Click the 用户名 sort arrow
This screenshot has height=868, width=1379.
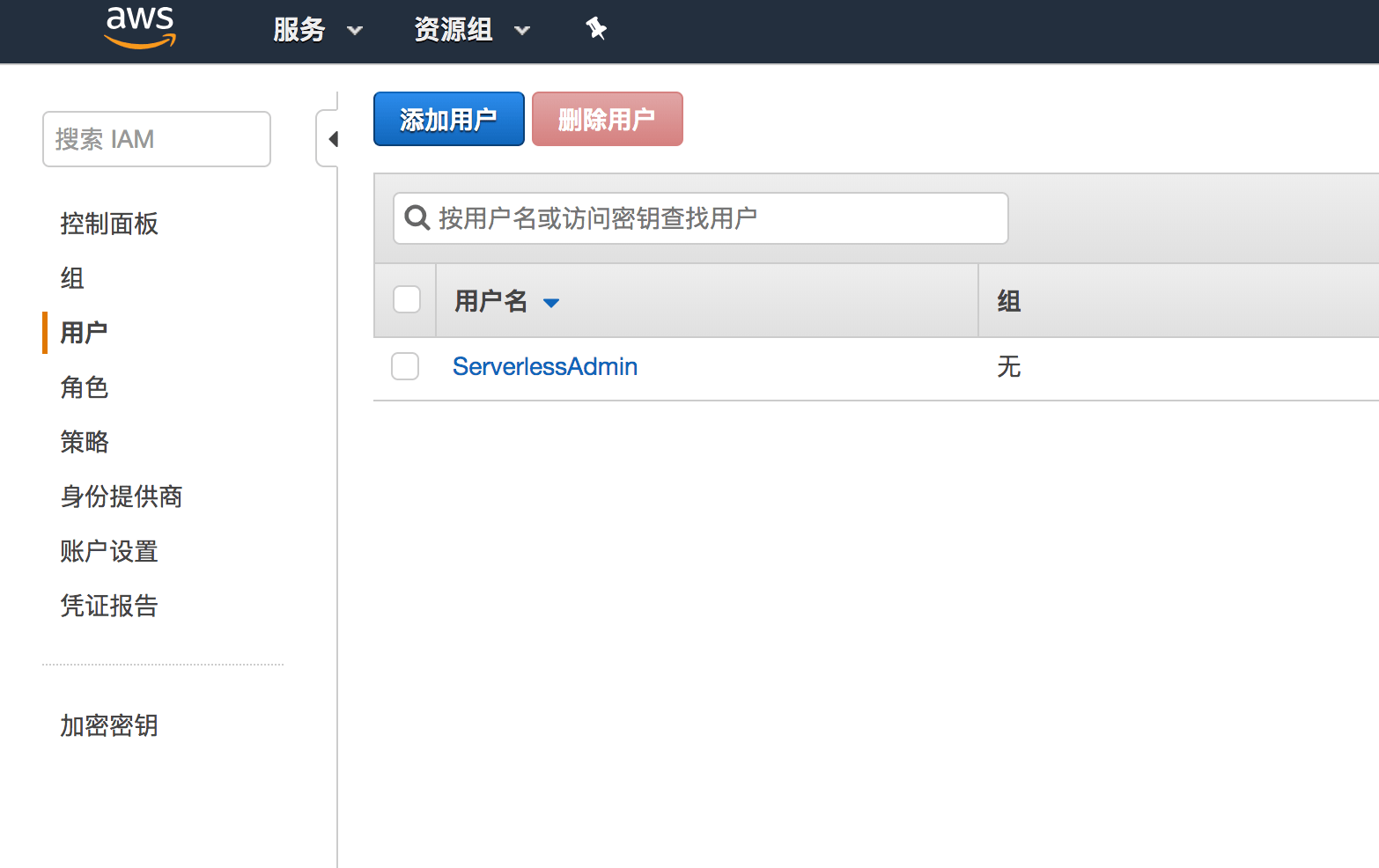coord(552,302)
